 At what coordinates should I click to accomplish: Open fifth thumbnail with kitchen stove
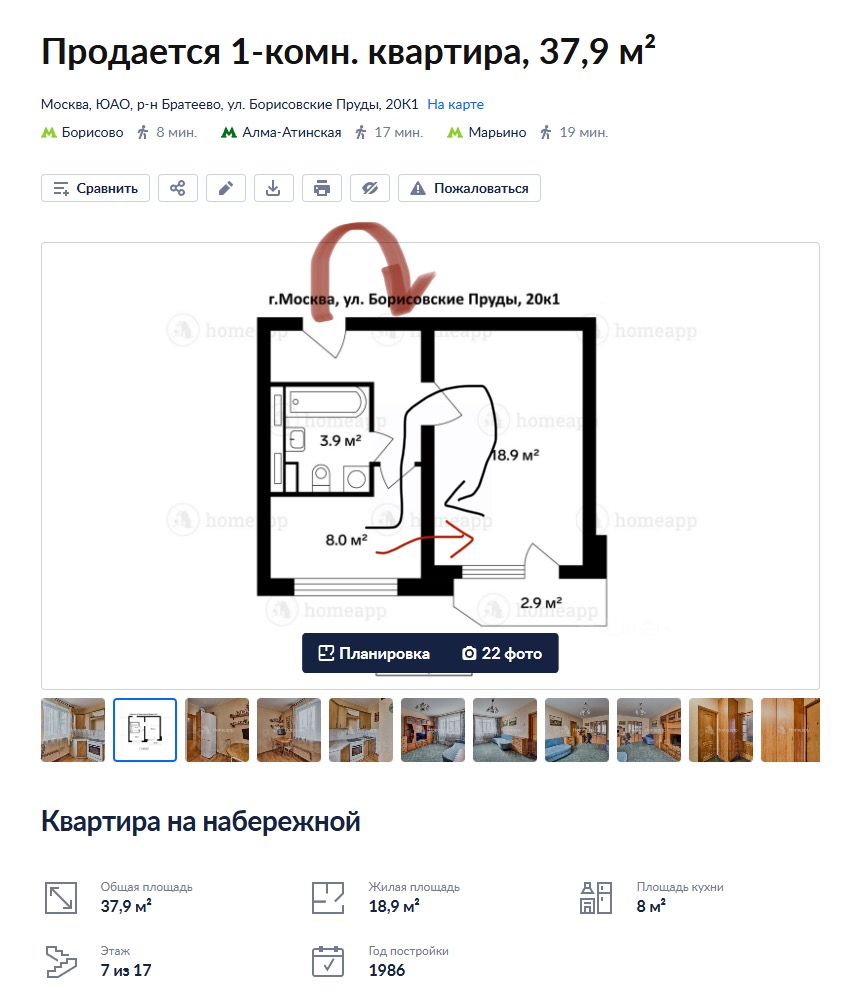361,730
